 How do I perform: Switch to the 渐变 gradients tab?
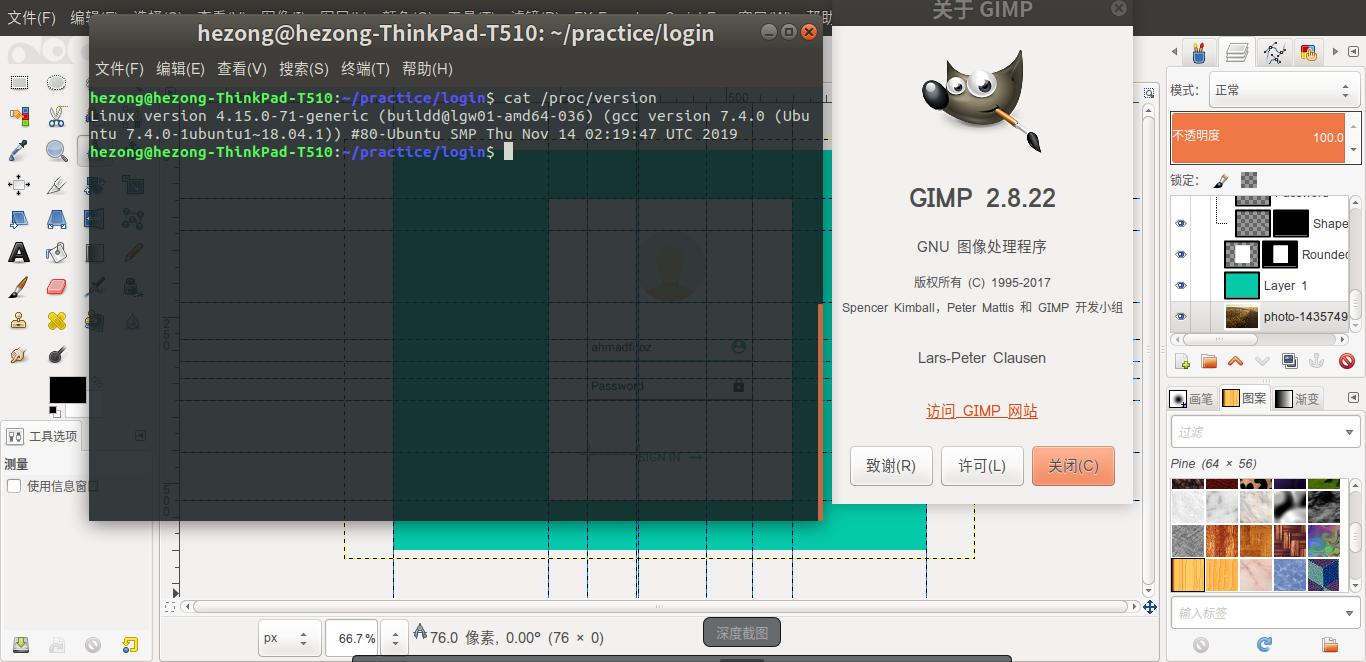1298,398
